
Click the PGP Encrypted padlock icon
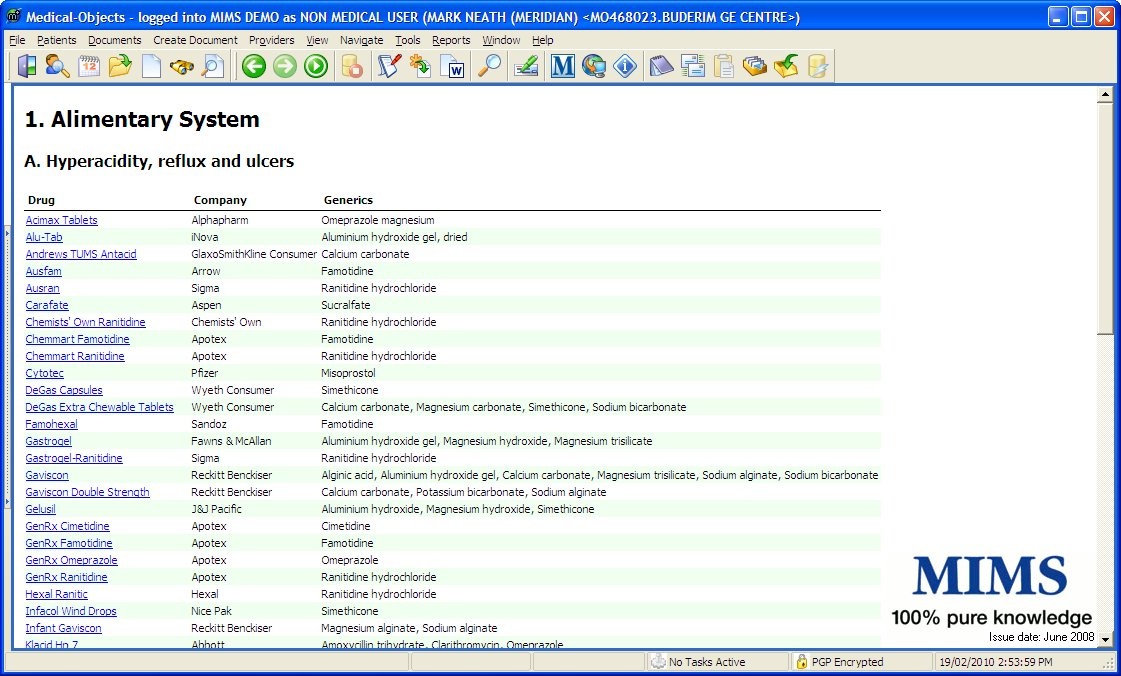(802, 662)
